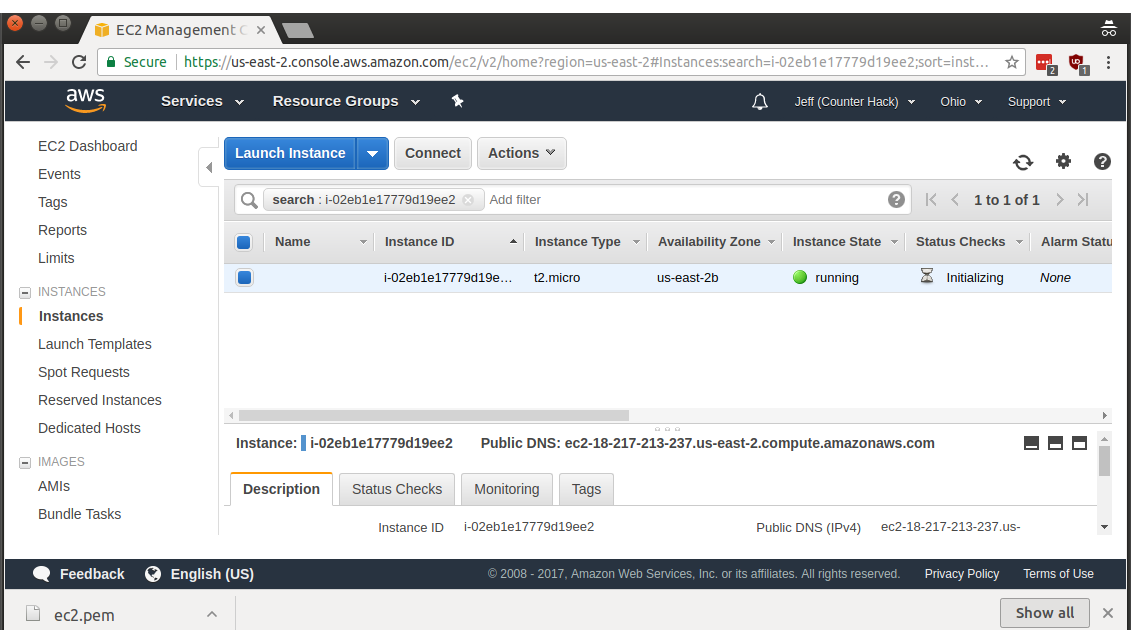
Task: Open the ec2.pem downloaded file
Action: pyautogui.click(x=84, y=615)
